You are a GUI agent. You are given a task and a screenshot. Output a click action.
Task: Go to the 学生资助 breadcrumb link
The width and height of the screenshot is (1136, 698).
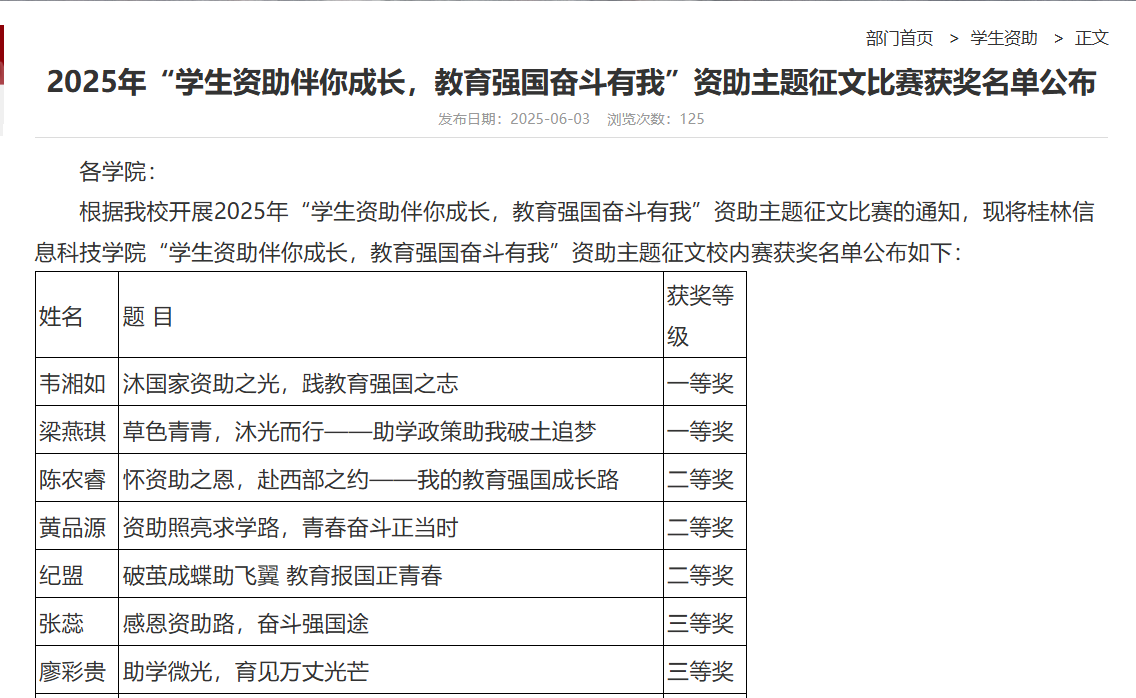[1004, 38]
